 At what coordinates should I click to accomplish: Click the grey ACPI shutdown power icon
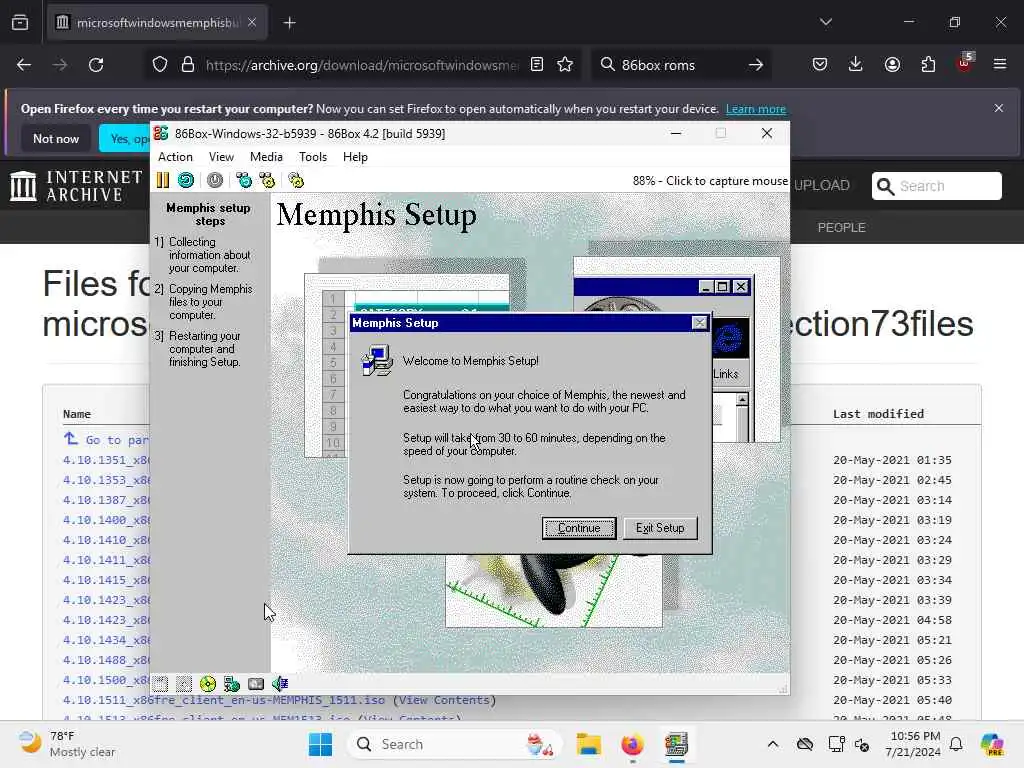(x=215, y=180)
